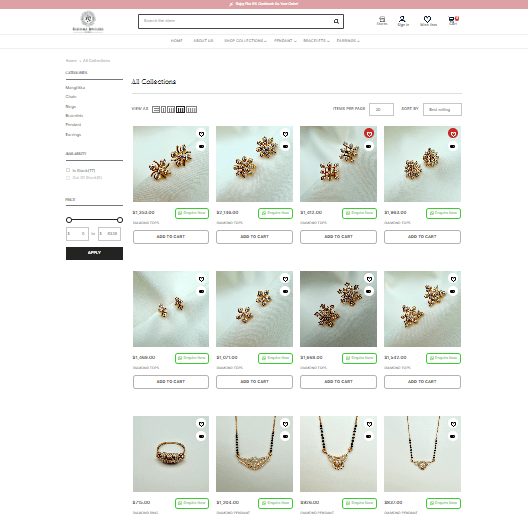Quick view the $1,071.00 earrings
The image size is (528, 514).
pos(285,291)
